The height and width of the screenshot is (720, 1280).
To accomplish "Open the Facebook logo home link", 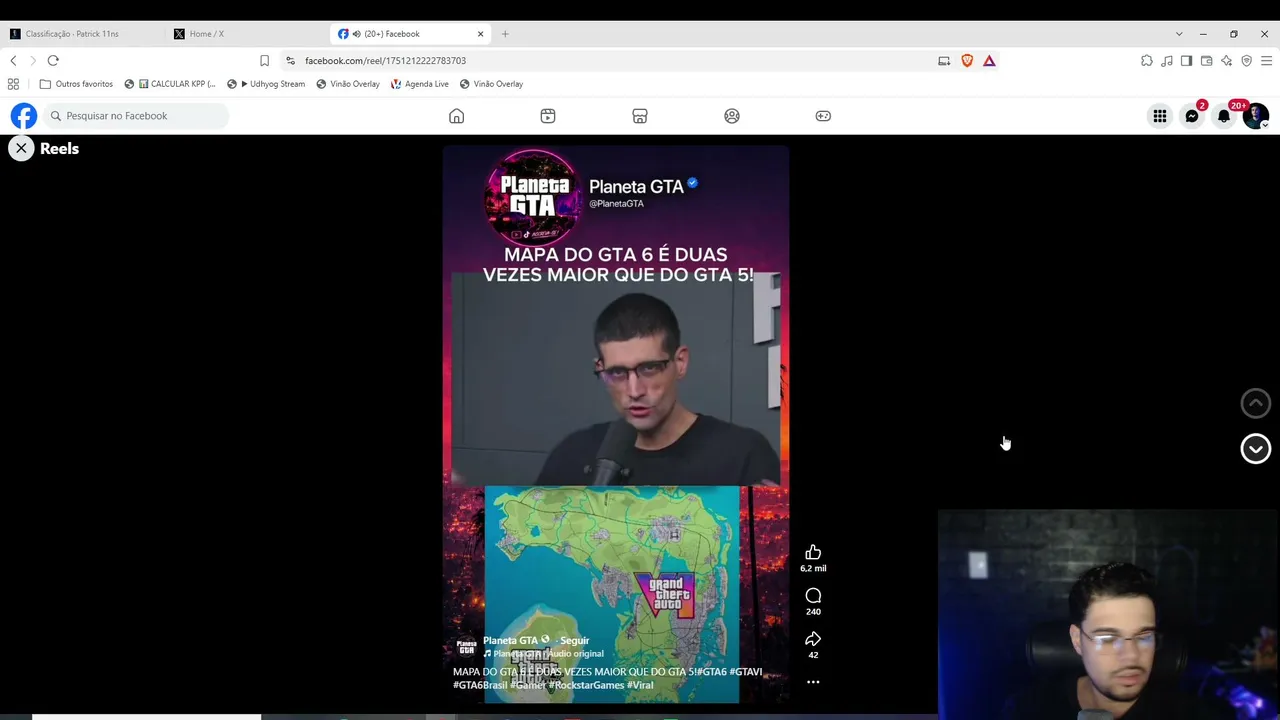I will [x=24, y=116].
